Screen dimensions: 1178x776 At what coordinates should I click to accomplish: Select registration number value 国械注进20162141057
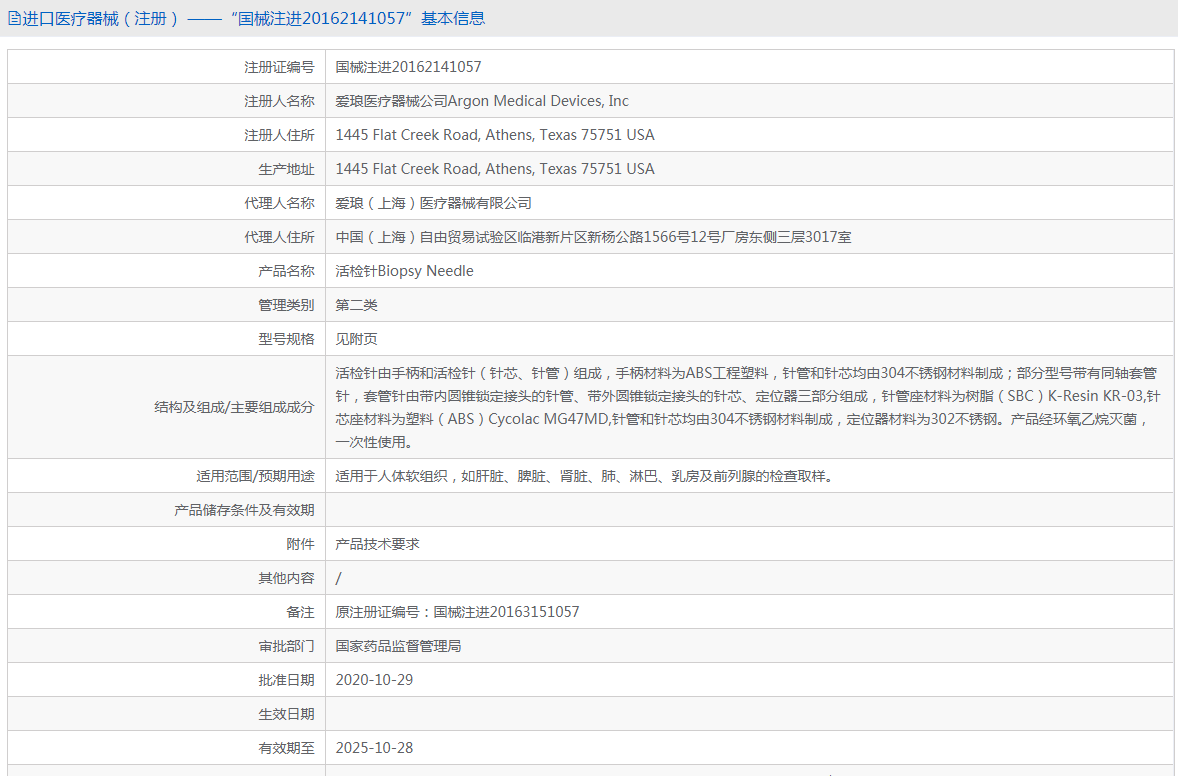coord(408,67)
